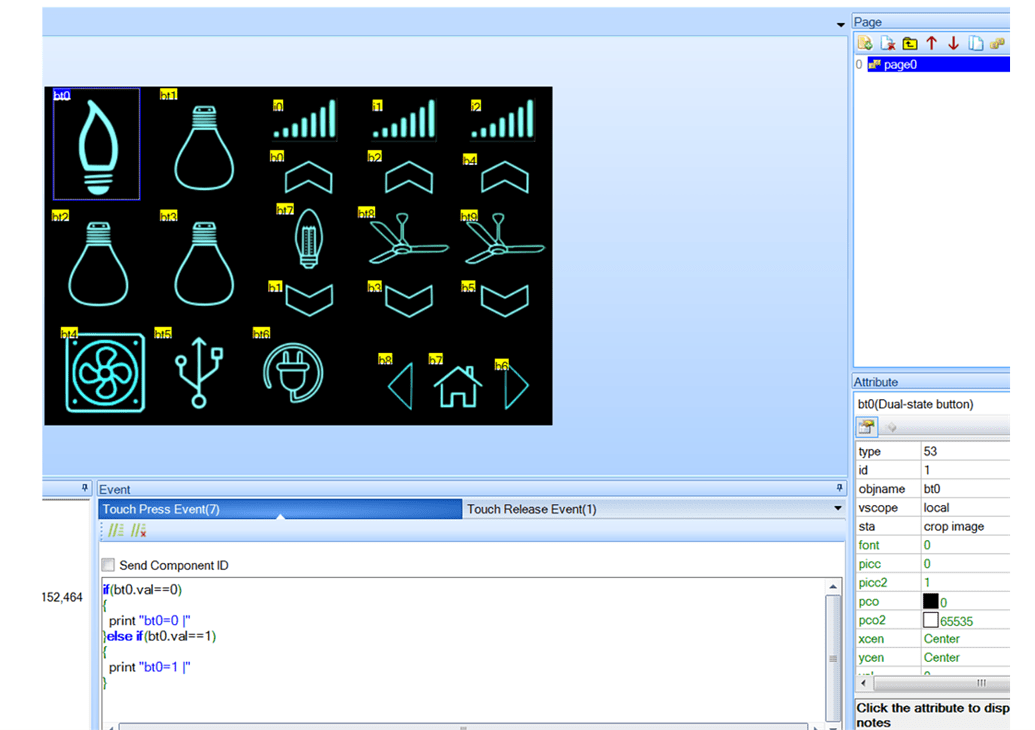Screen dimensions: 1035x730
Task: Select the flame bulb component bt0
Action: coord(96,147)
